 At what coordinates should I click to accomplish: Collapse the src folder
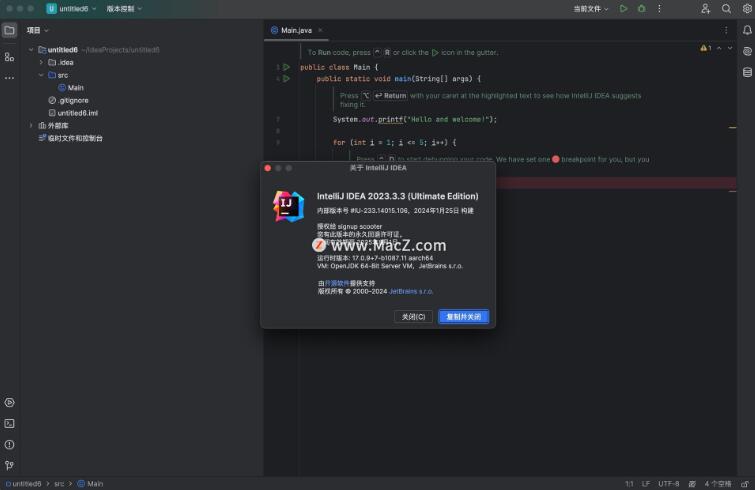[x=41, y=75]
